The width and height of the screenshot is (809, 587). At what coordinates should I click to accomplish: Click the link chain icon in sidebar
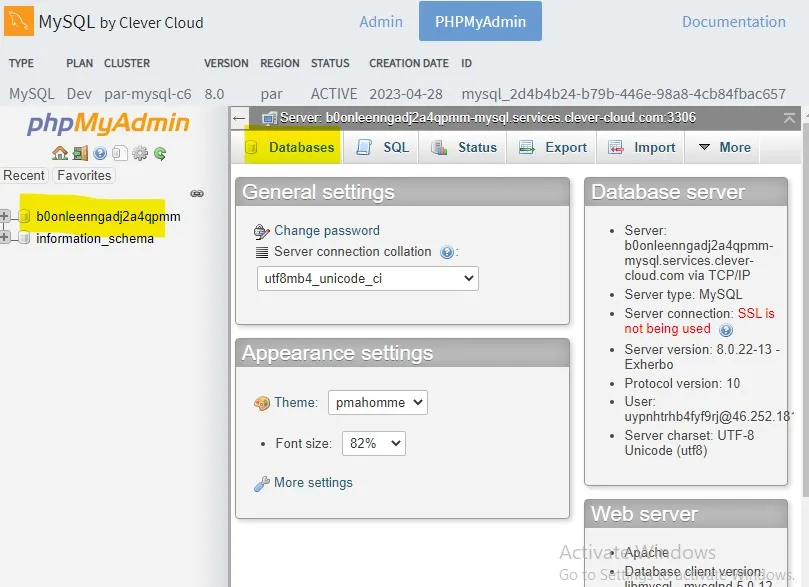(x=197, y=193)
